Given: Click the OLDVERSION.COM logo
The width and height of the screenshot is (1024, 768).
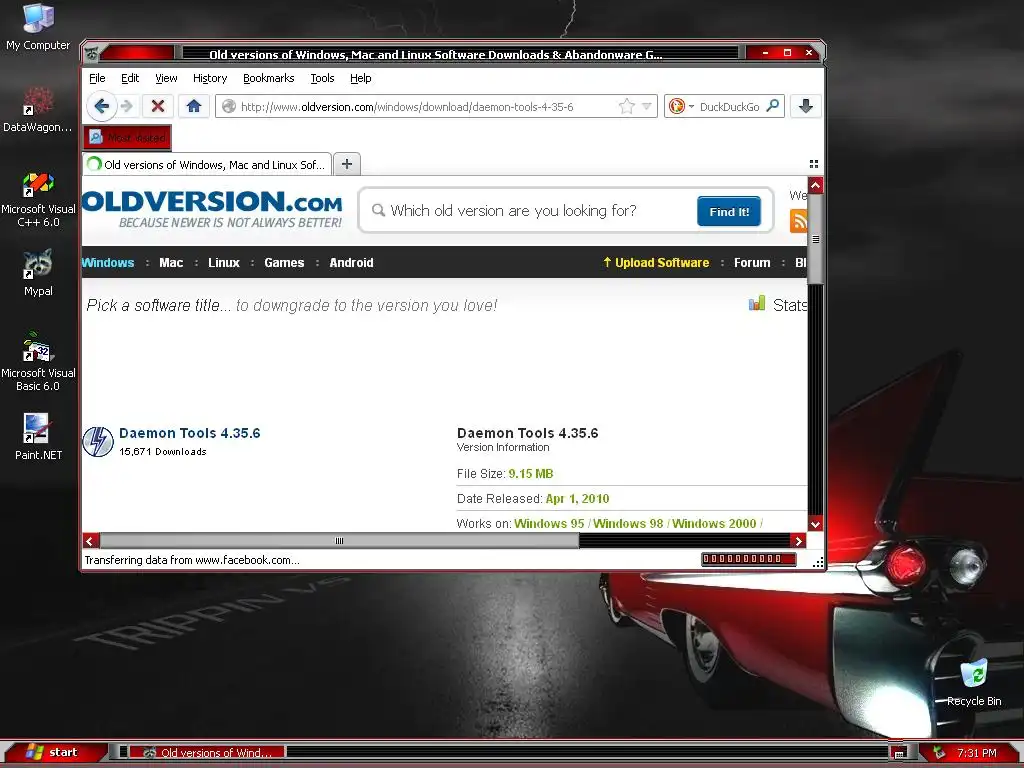Looking at the screenshot, I should click(x=212, y=208).
